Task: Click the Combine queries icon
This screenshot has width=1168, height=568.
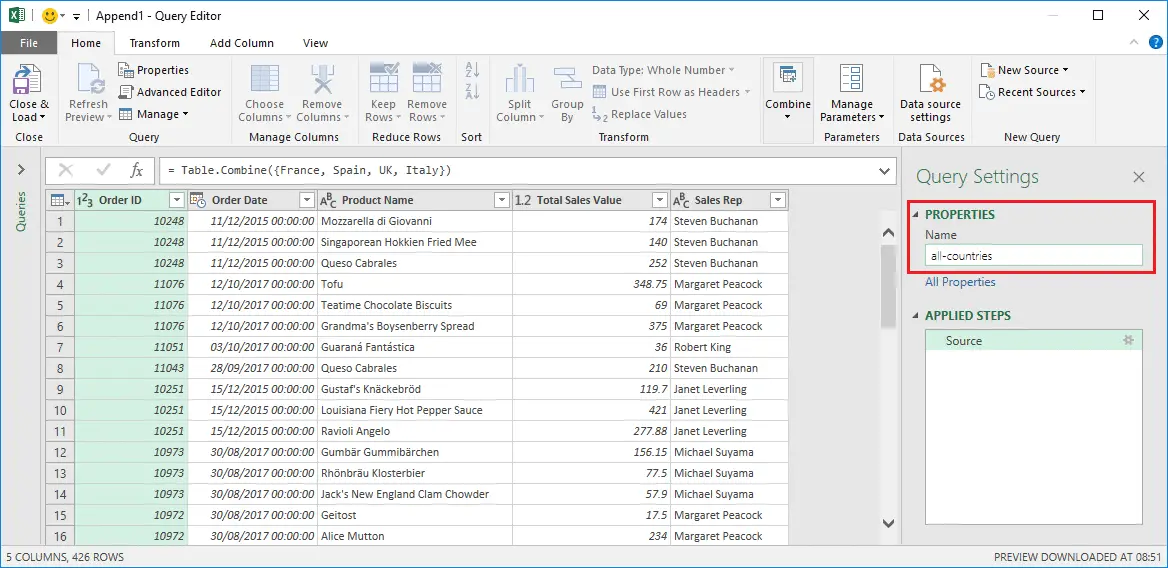Action: (x=788, y=78)
